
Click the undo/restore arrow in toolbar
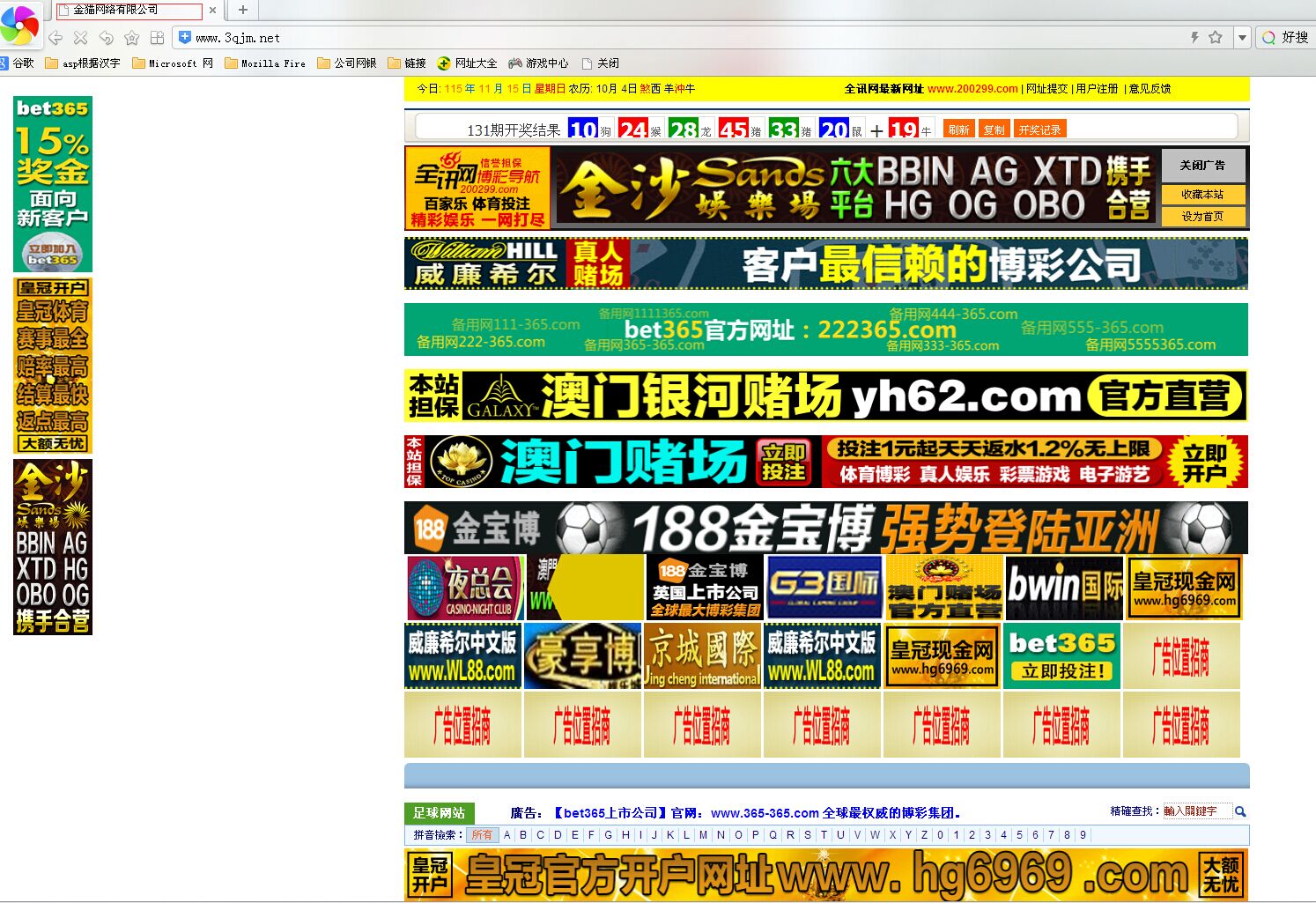[x=106, y=38]
